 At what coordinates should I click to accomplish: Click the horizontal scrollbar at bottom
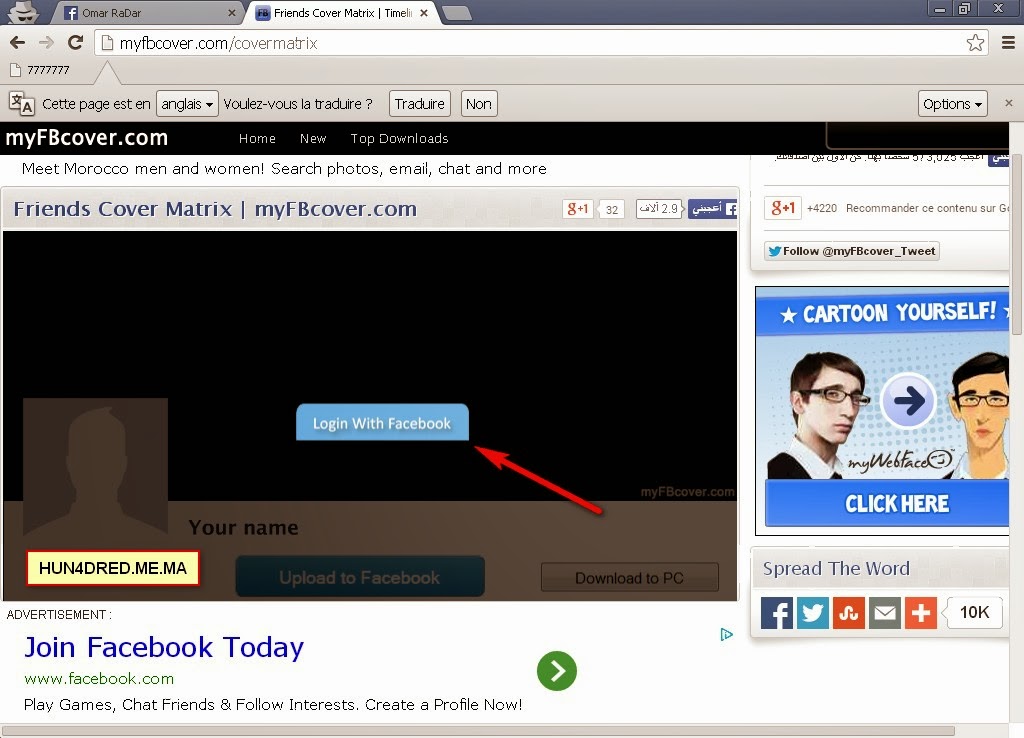pyautogui.click(x=478, y=731)
